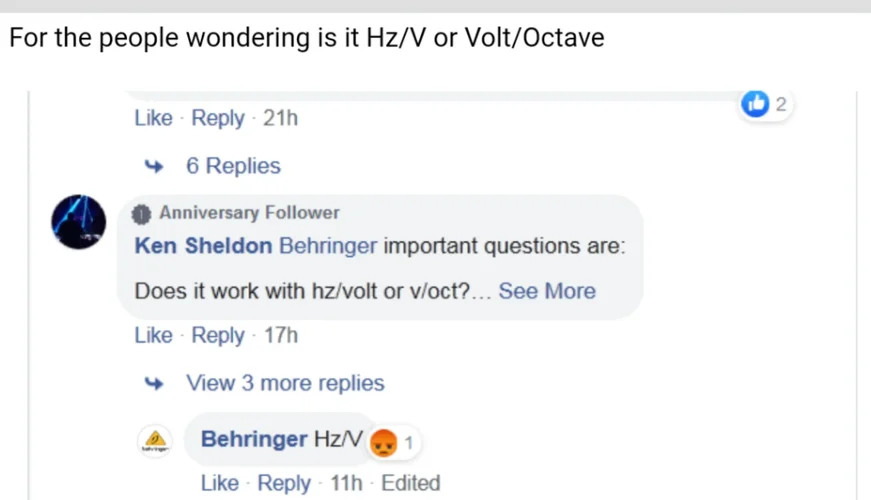Click the Behringer logo avatar
Screen dimensions: 871x500
[154, 441]
